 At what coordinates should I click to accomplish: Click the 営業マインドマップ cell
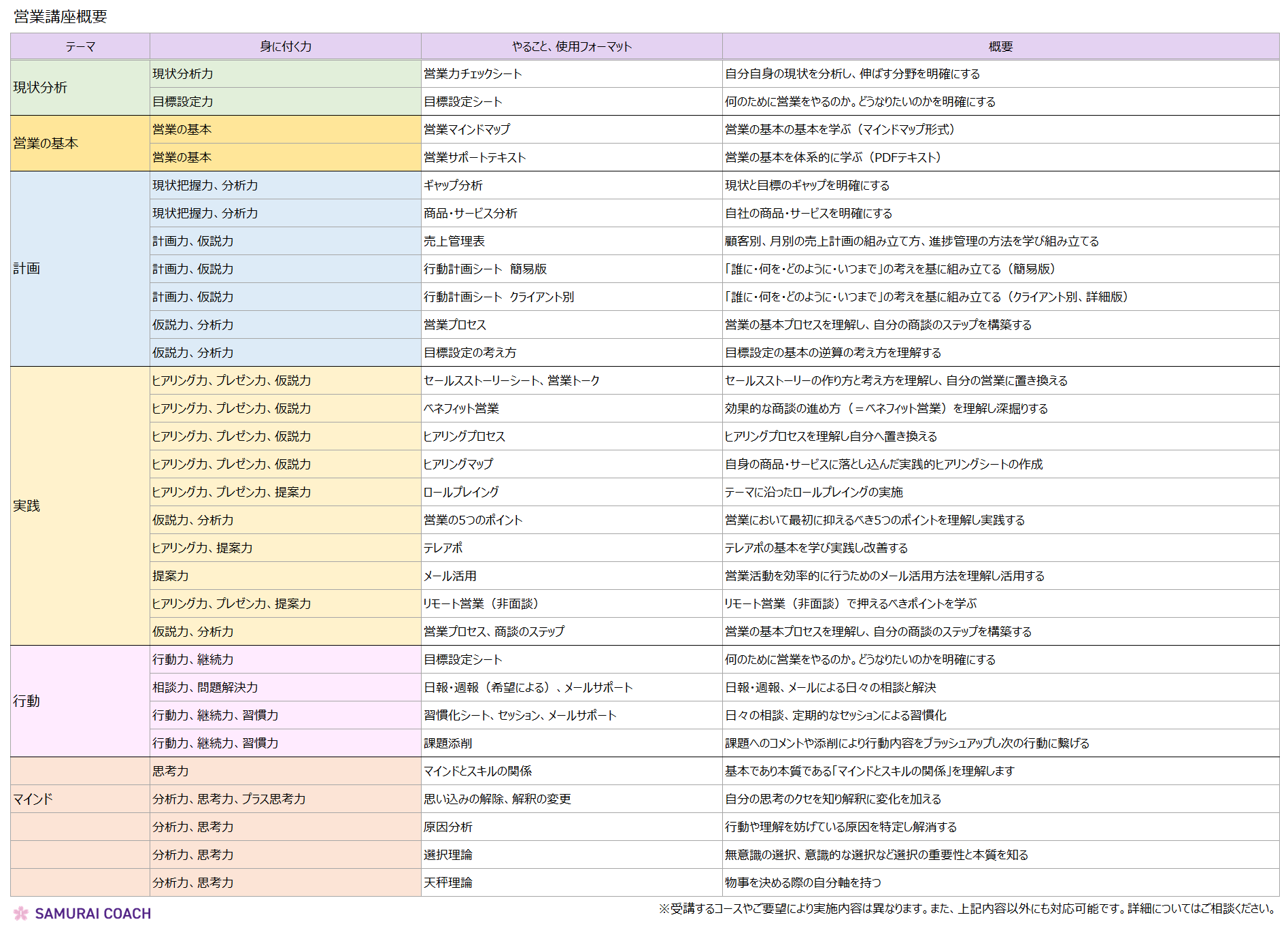pos(467,129)
